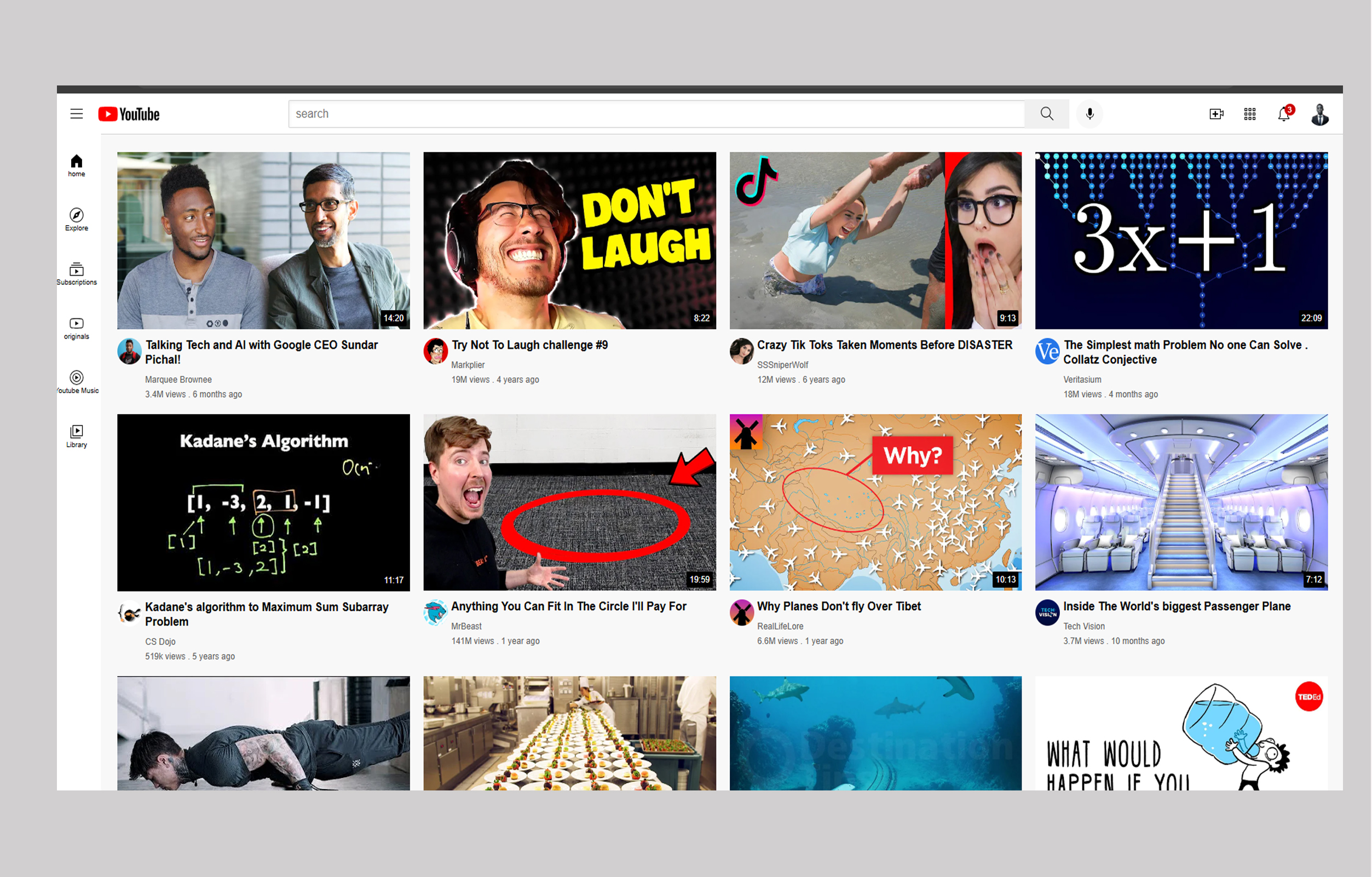Screen dimensions: 1372x877
Task: Click the magnifier search button
Action: (1047, 114)
